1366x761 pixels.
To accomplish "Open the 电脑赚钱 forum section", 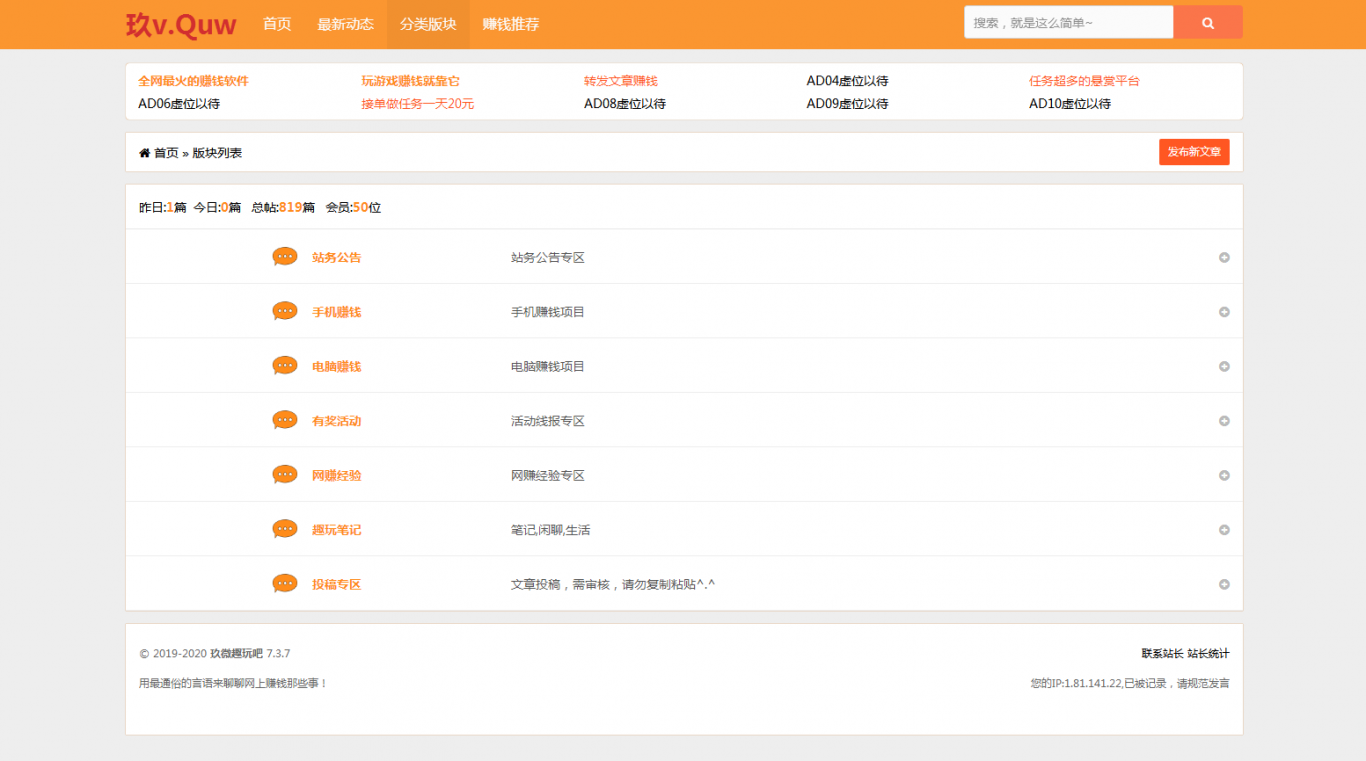I will 336,366.
